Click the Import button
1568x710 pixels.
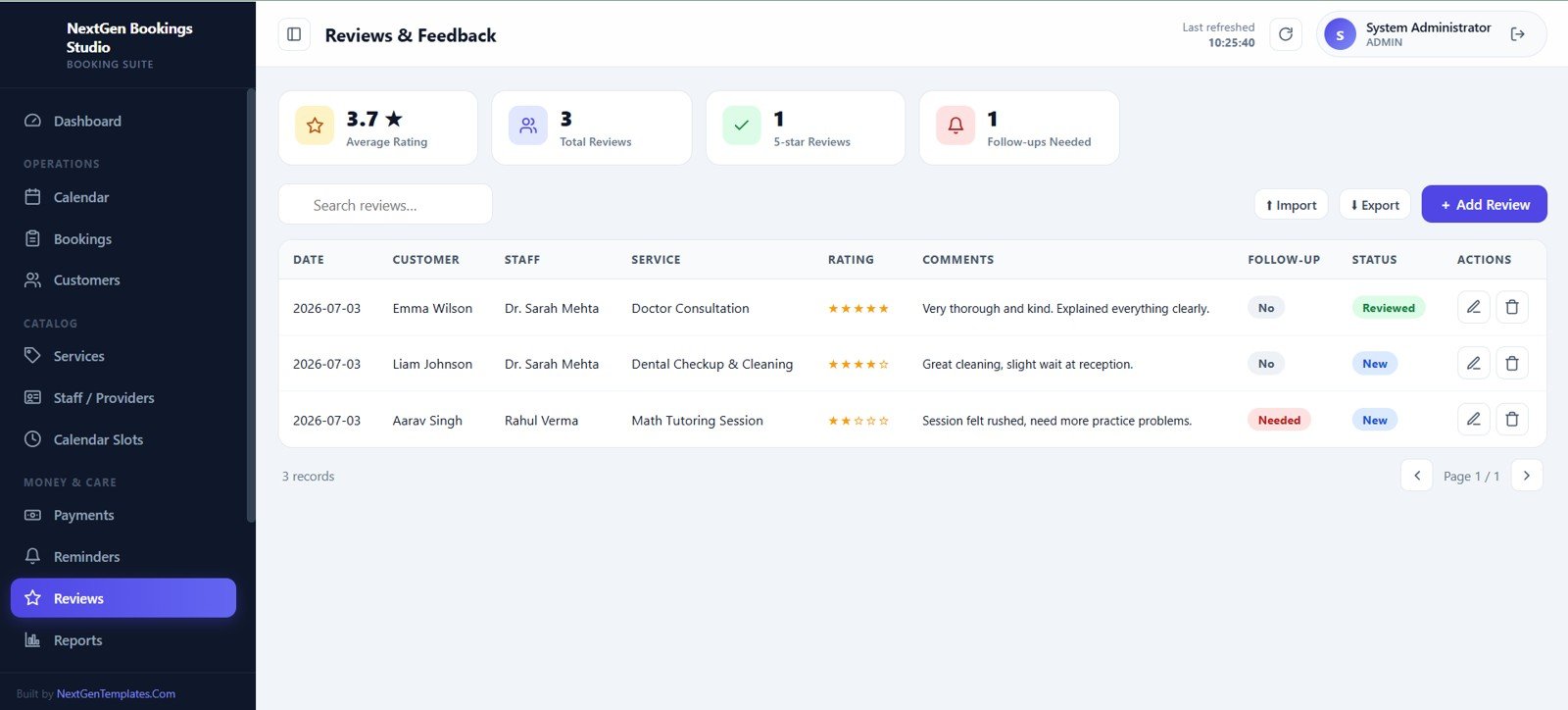[x=1291, y=204]
